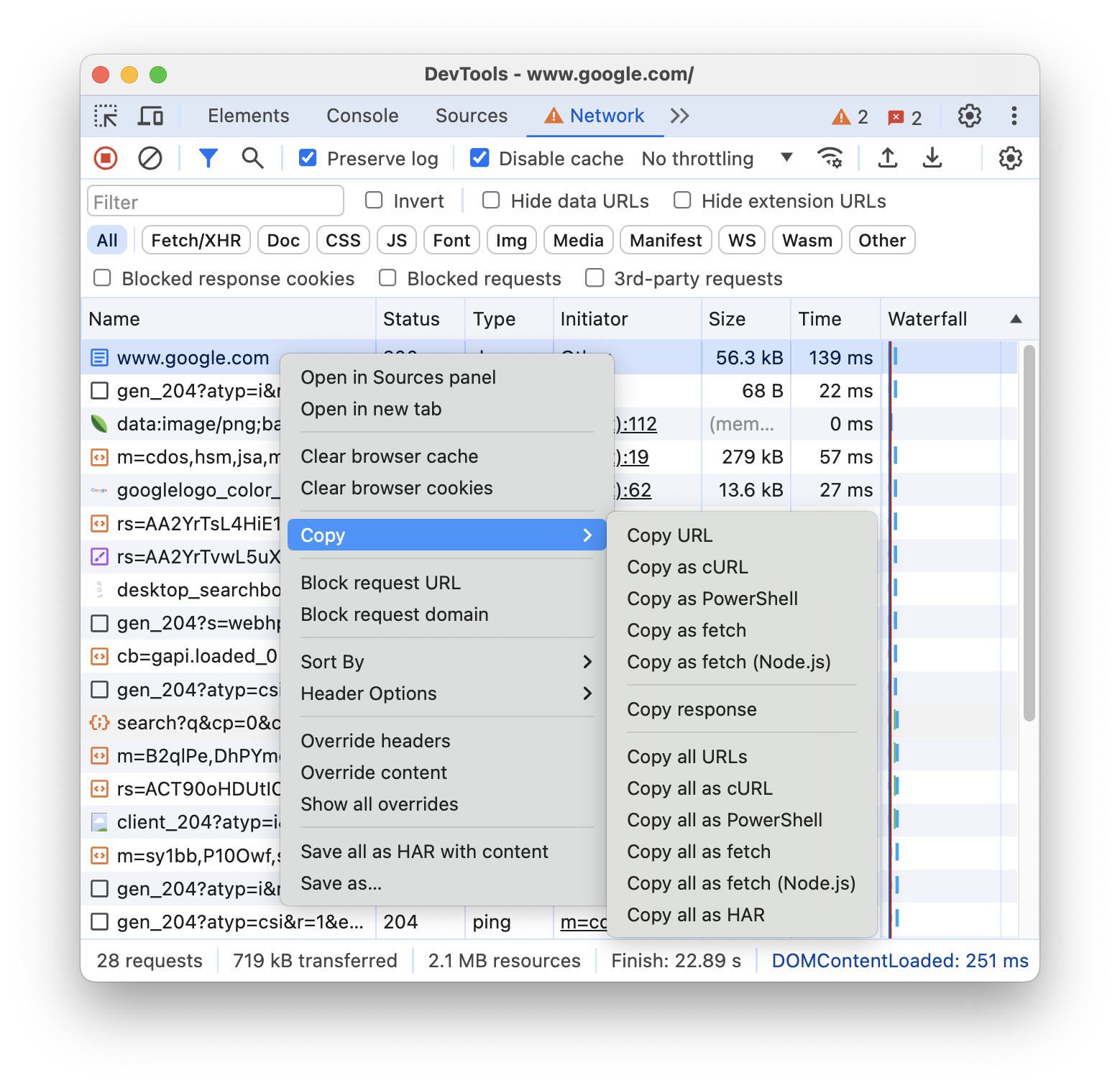Image resolution: width=1120 pixels, height=1088 pixels.
Task: Show more DevTools tabs chevron
Action: pos(679,116)
